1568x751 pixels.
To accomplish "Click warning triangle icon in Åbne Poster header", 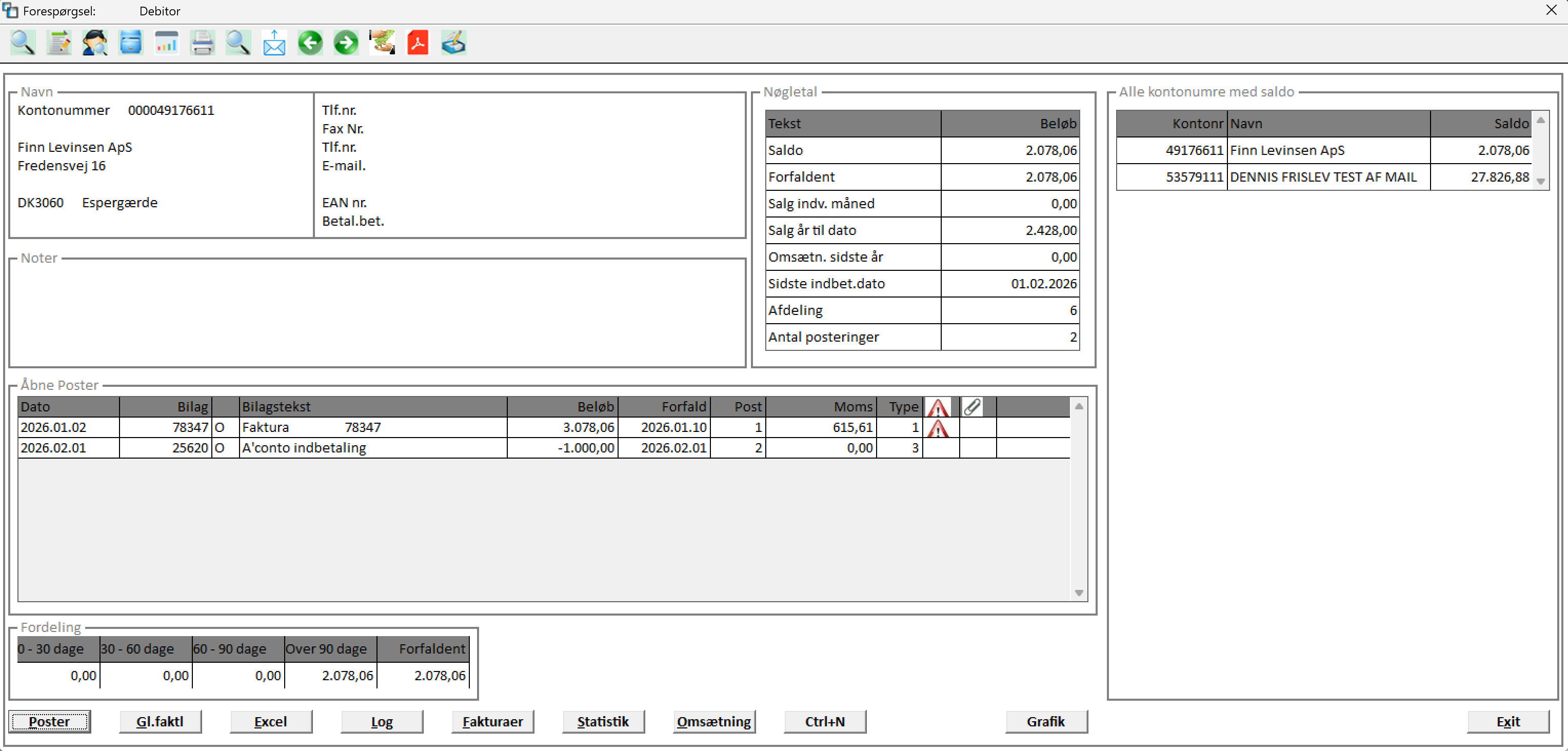I will click(x=938, y=407).
